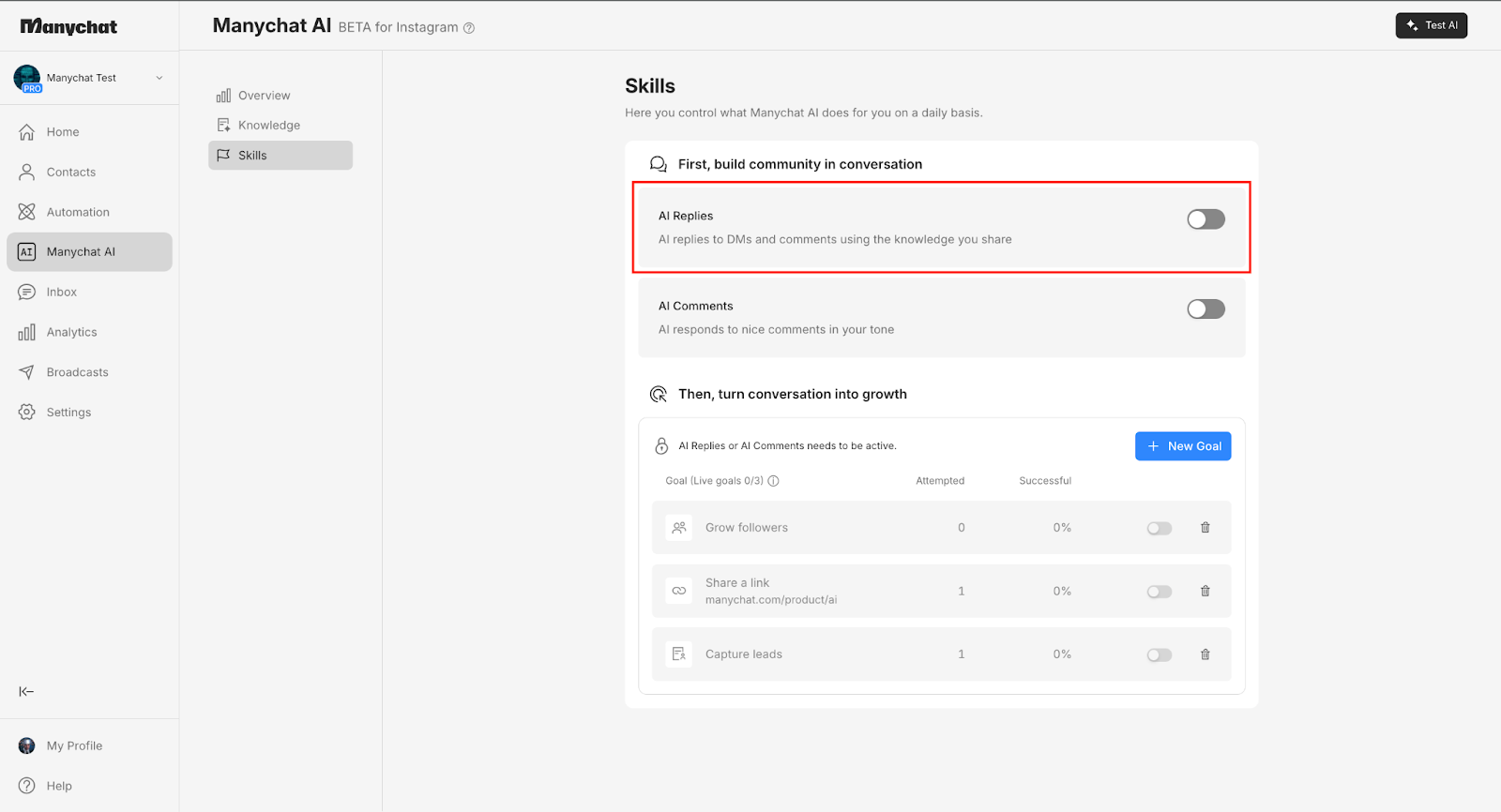
Task: Click the New Goal button
Action: point(1182,446)
